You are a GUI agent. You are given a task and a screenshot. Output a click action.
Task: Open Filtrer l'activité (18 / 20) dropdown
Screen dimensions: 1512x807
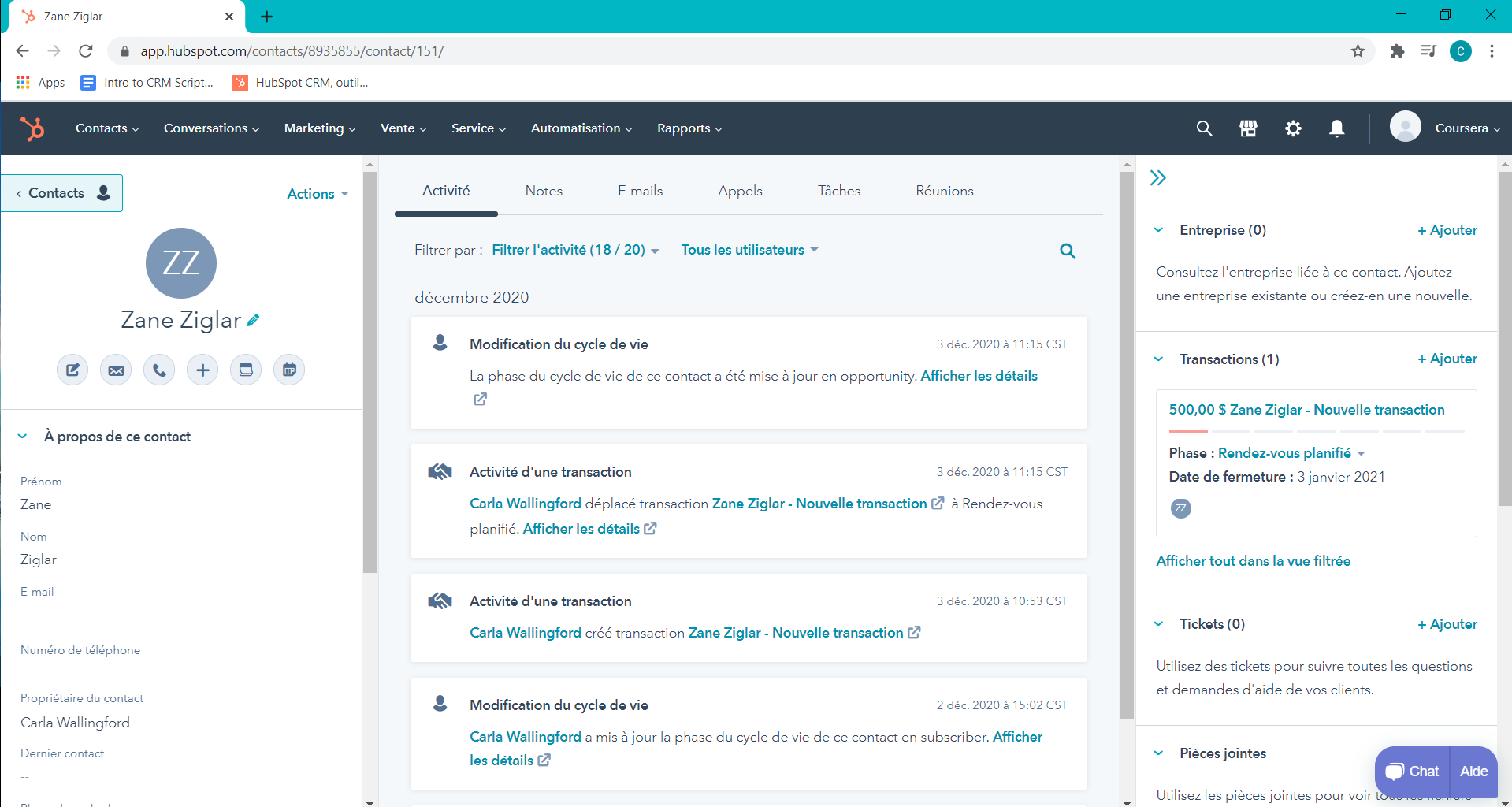[575, 250]
